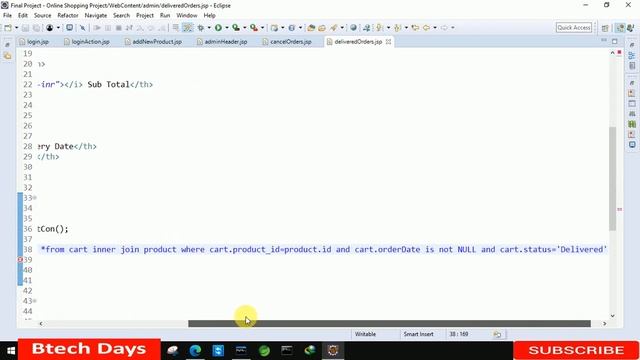Click 'Smart Insert' in the status bar
Image resolution: width=640 pixels, height=360 pixels.
418,334
